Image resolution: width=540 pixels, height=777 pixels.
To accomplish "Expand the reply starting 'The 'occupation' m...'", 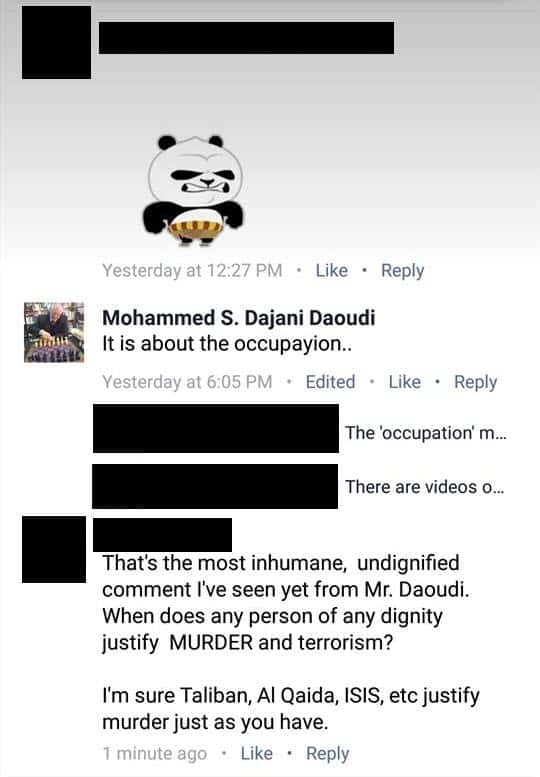I will coord(426,433).
